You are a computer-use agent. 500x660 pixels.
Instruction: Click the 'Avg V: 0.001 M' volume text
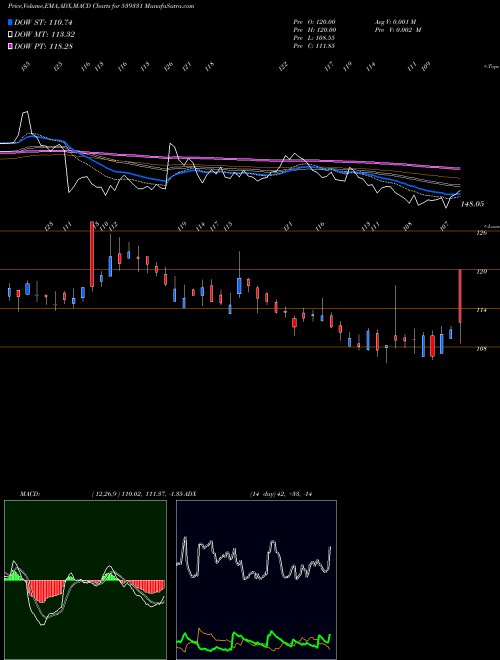tap(395, 22)
